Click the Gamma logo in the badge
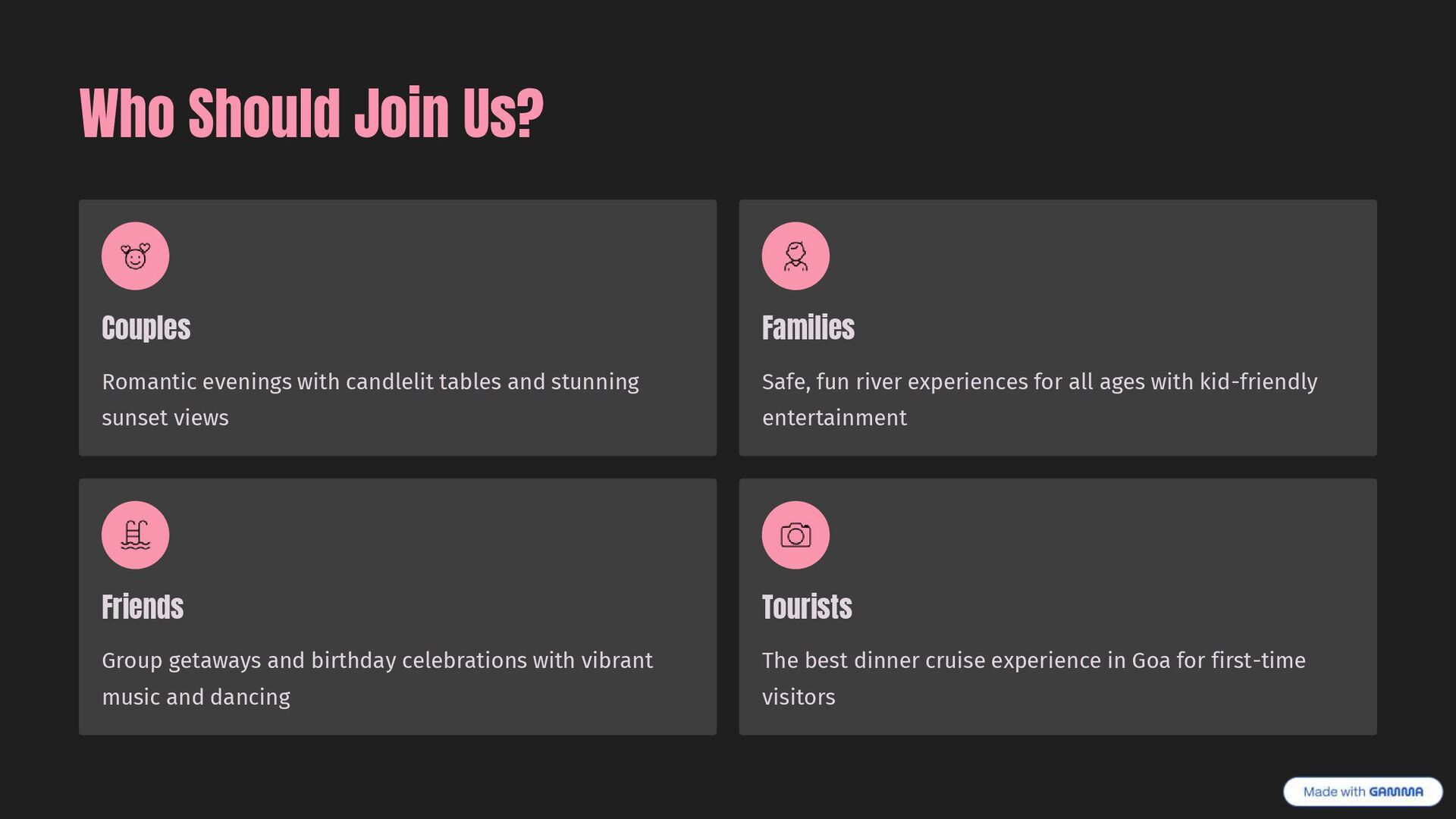Image resolution: width=1456 pixels, height=819 pixels. point(1396,792)
